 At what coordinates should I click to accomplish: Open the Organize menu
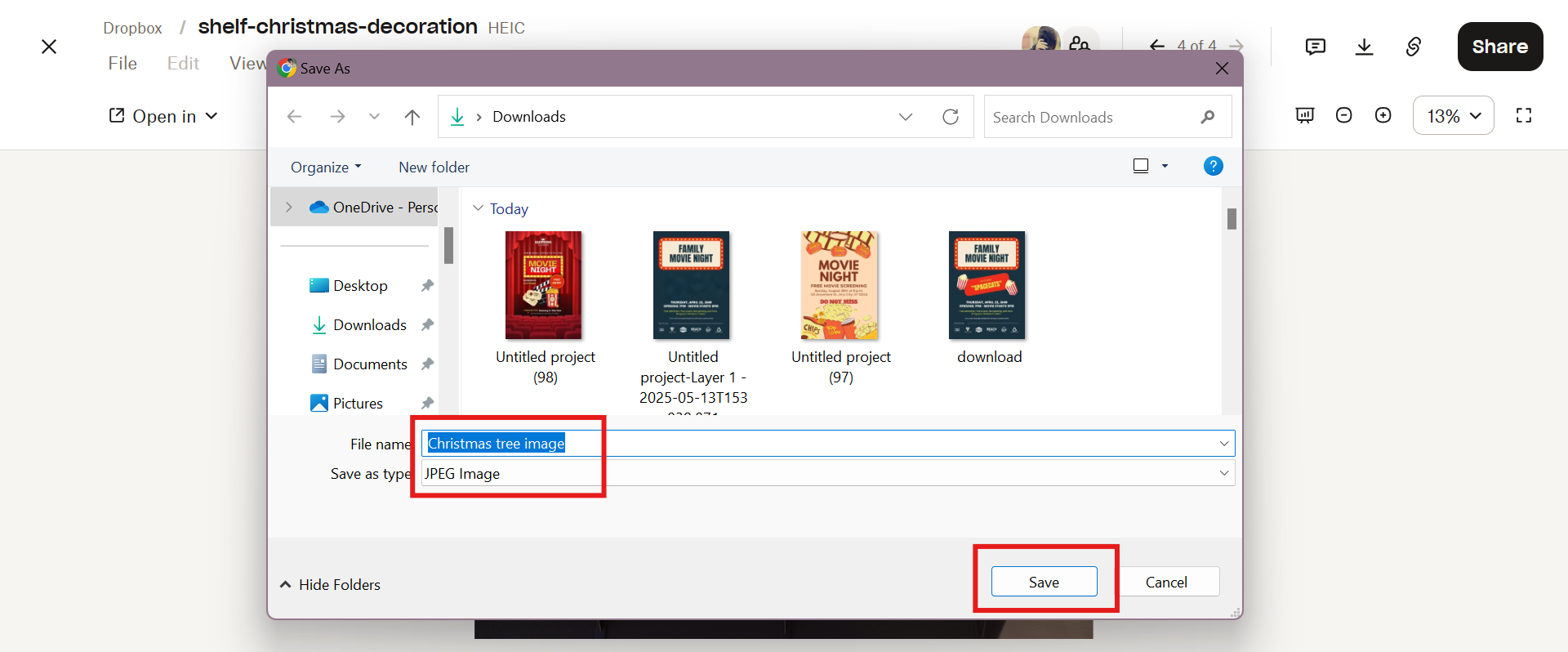[x=326, y=167]
